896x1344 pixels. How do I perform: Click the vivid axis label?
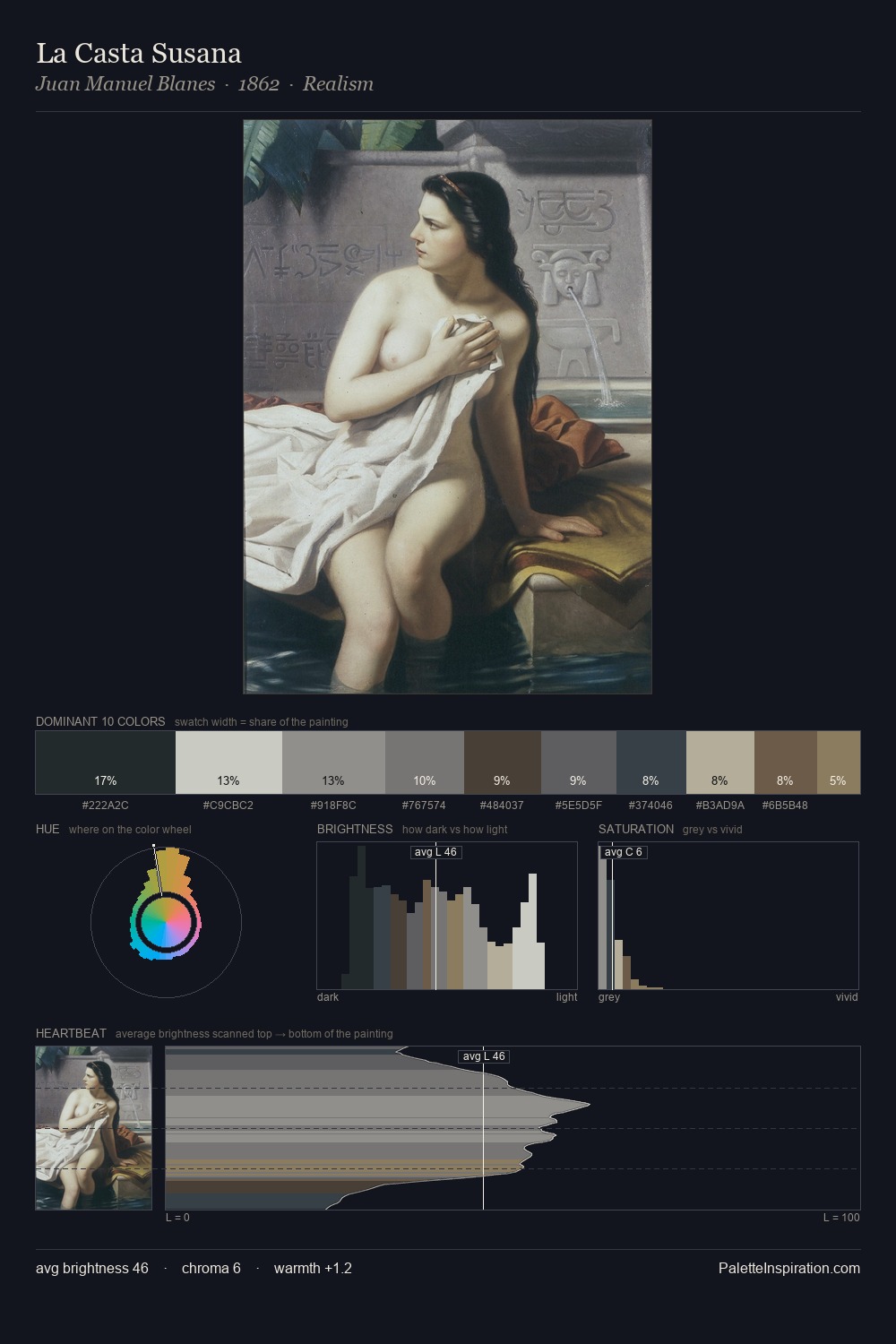[x=847, y=997]
